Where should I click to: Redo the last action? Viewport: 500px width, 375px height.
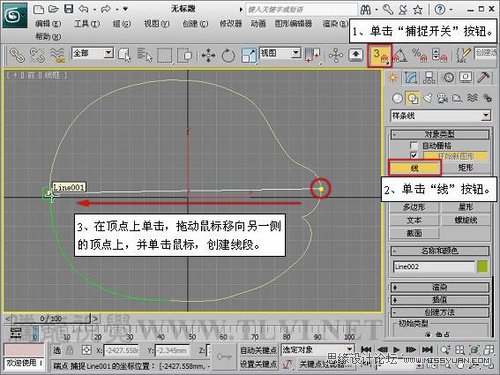click(106, 9)
